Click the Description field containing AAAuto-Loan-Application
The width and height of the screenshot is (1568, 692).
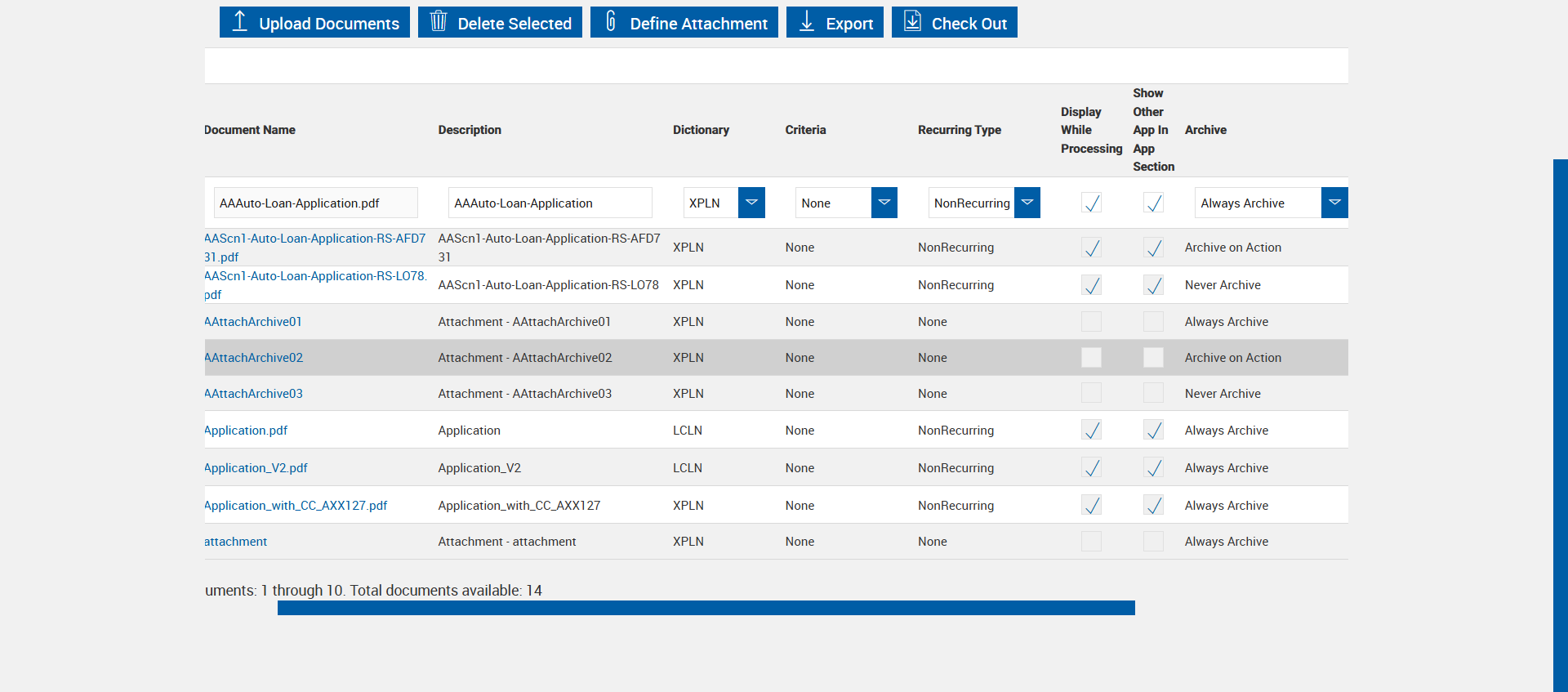click(x=550, y=203)
